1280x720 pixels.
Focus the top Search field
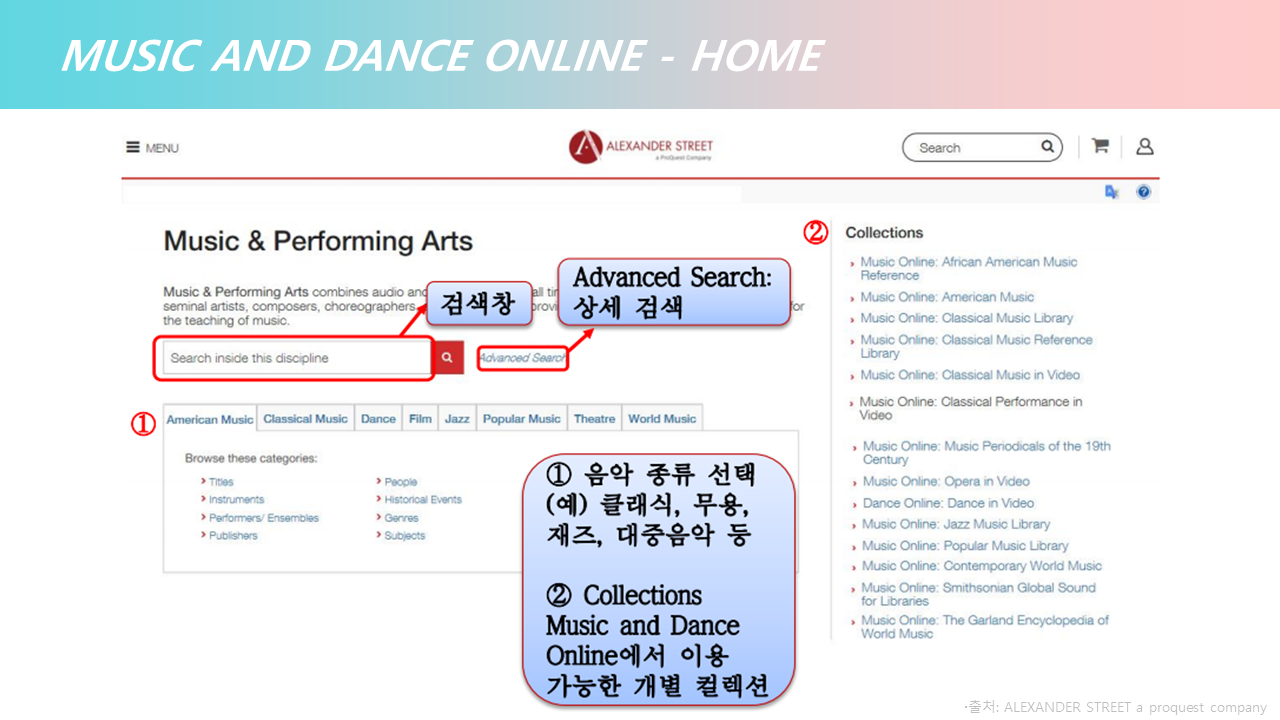pyautogui.click(x=982, y=148)
